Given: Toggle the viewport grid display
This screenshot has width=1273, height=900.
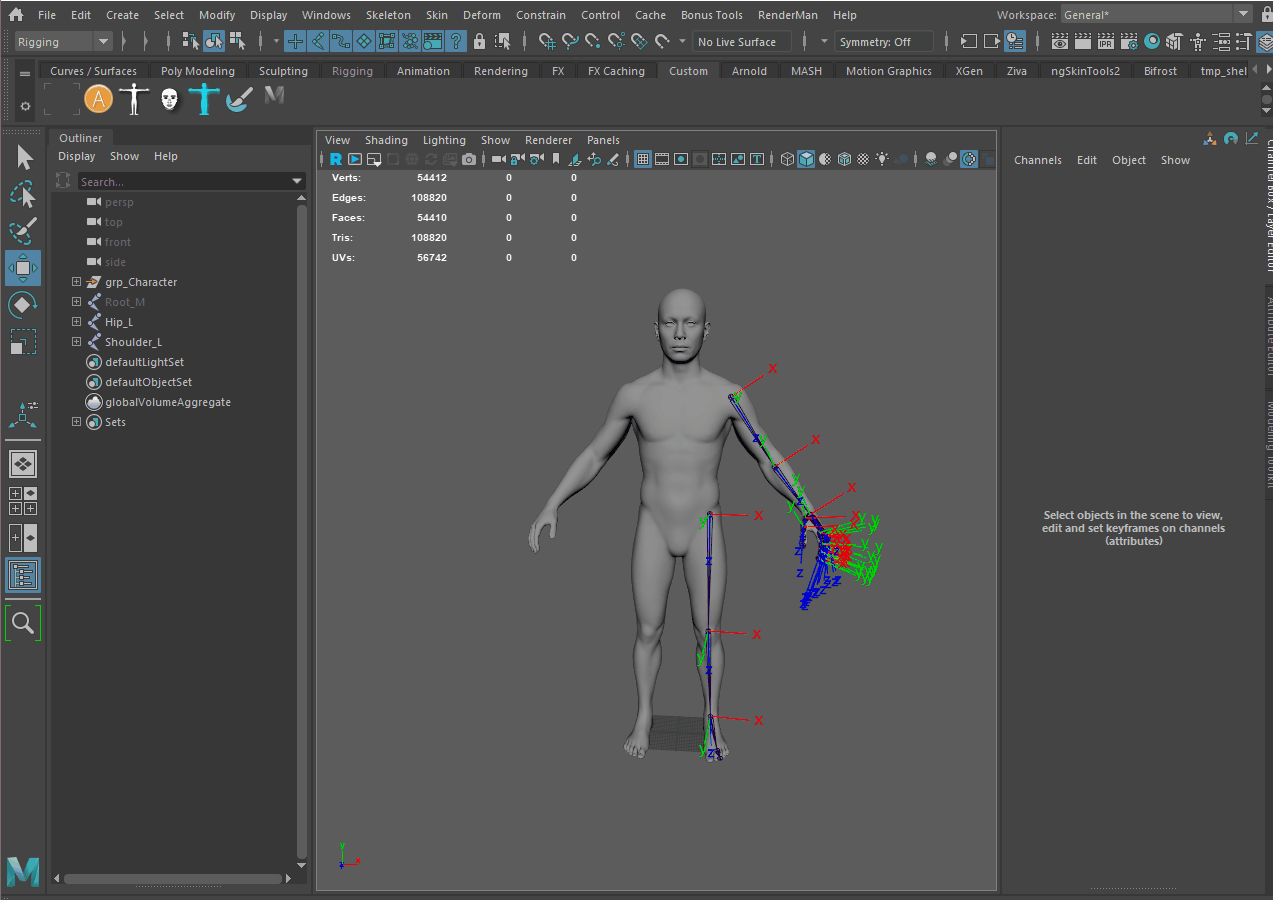Looking at the screenshot, I should tap(643, 159).
